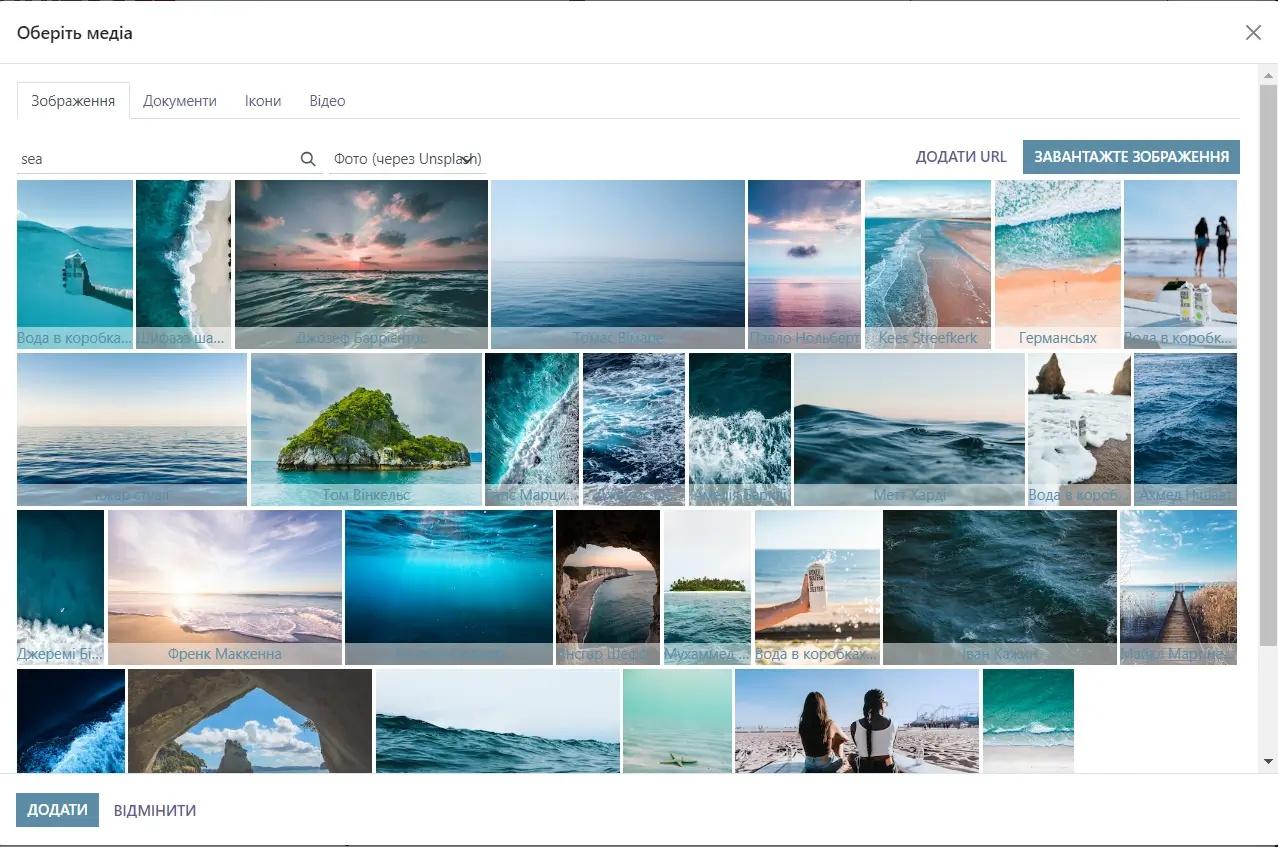Close the media selection dialog
The height and width of the screenshot is (847, 1278).
pyautogui.click(x=1253, y=33)
